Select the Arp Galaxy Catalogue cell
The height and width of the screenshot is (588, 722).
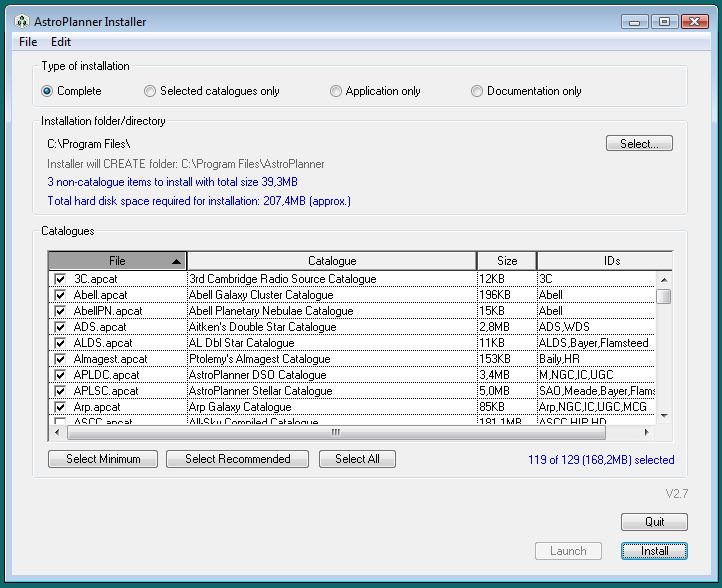point(332,407)
